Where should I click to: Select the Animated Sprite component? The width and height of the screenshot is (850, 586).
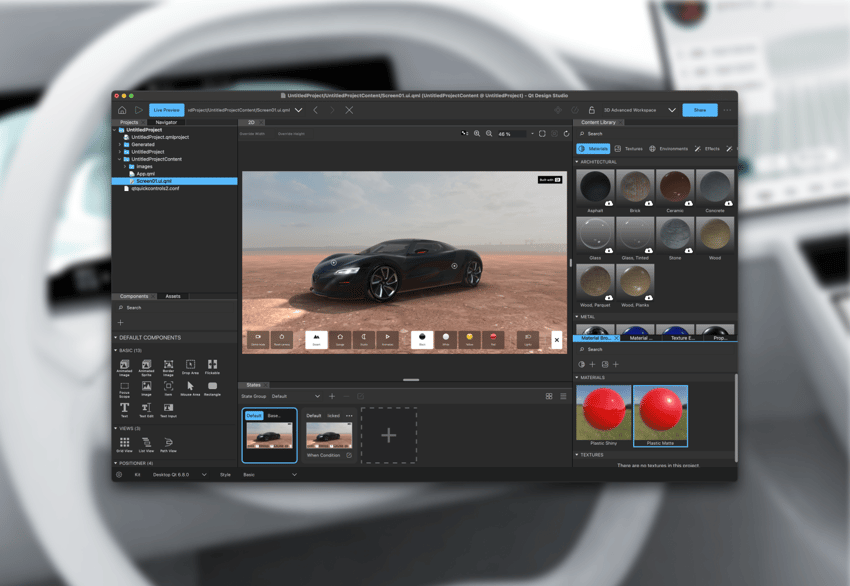click(146, 365)
